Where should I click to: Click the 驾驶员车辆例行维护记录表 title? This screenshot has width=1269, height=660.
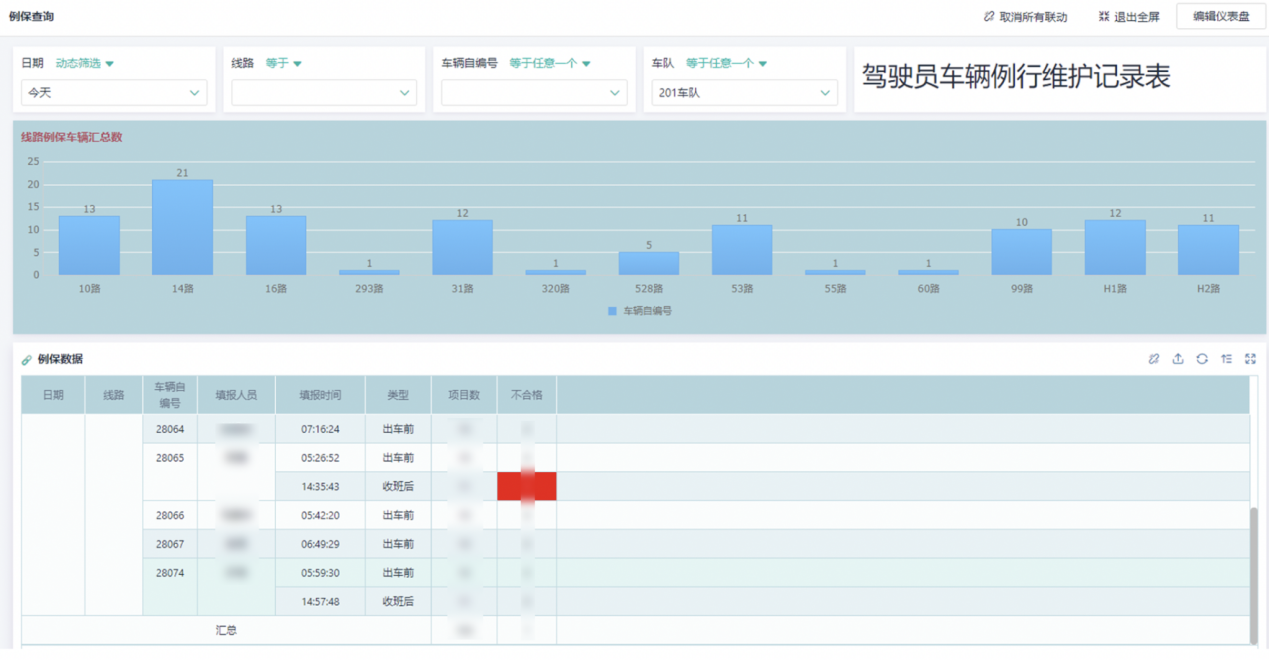(x=1015, y=78)
